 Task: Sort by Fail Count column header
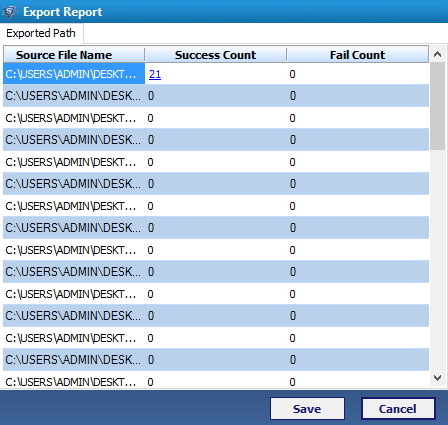[x=358, y=55]
